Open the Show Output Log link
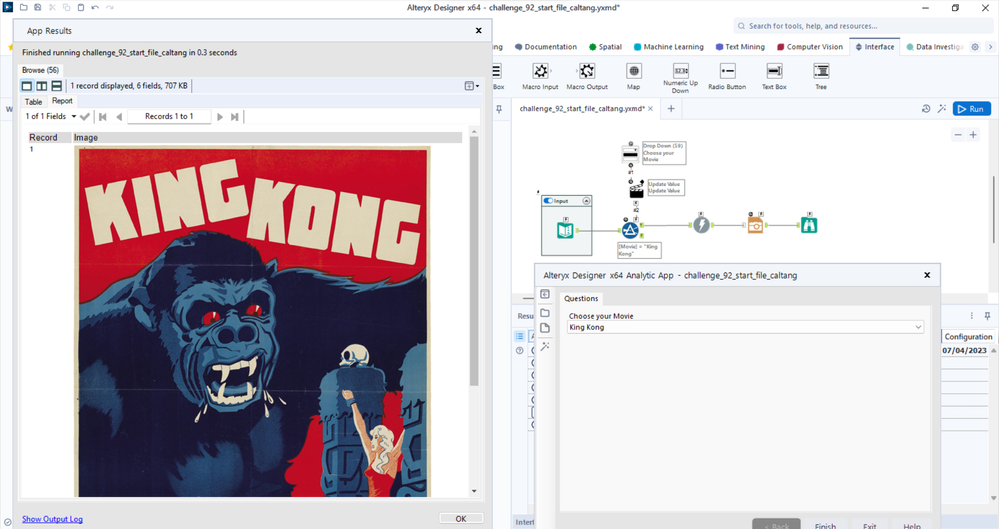The image size is (999, 529). pyautogui.click(x=52, y=519)
